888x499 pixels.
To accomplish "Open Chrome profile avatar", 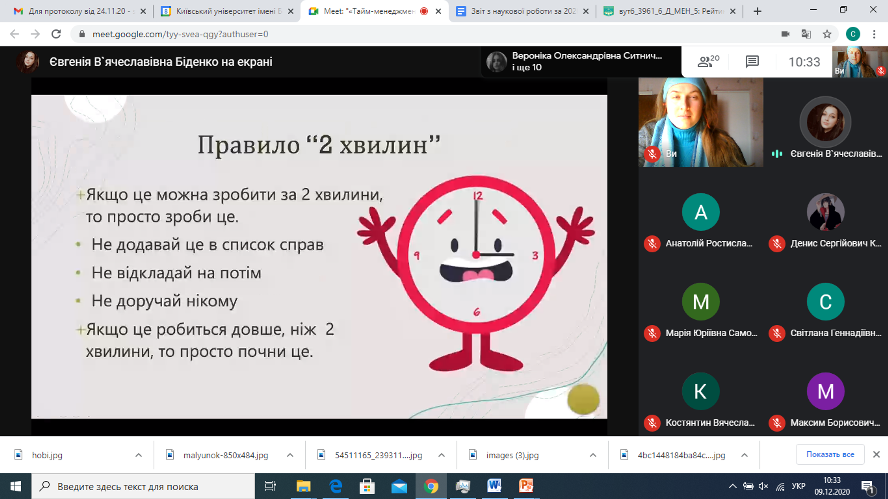I will pyautogui.click(x=853, y=33).
